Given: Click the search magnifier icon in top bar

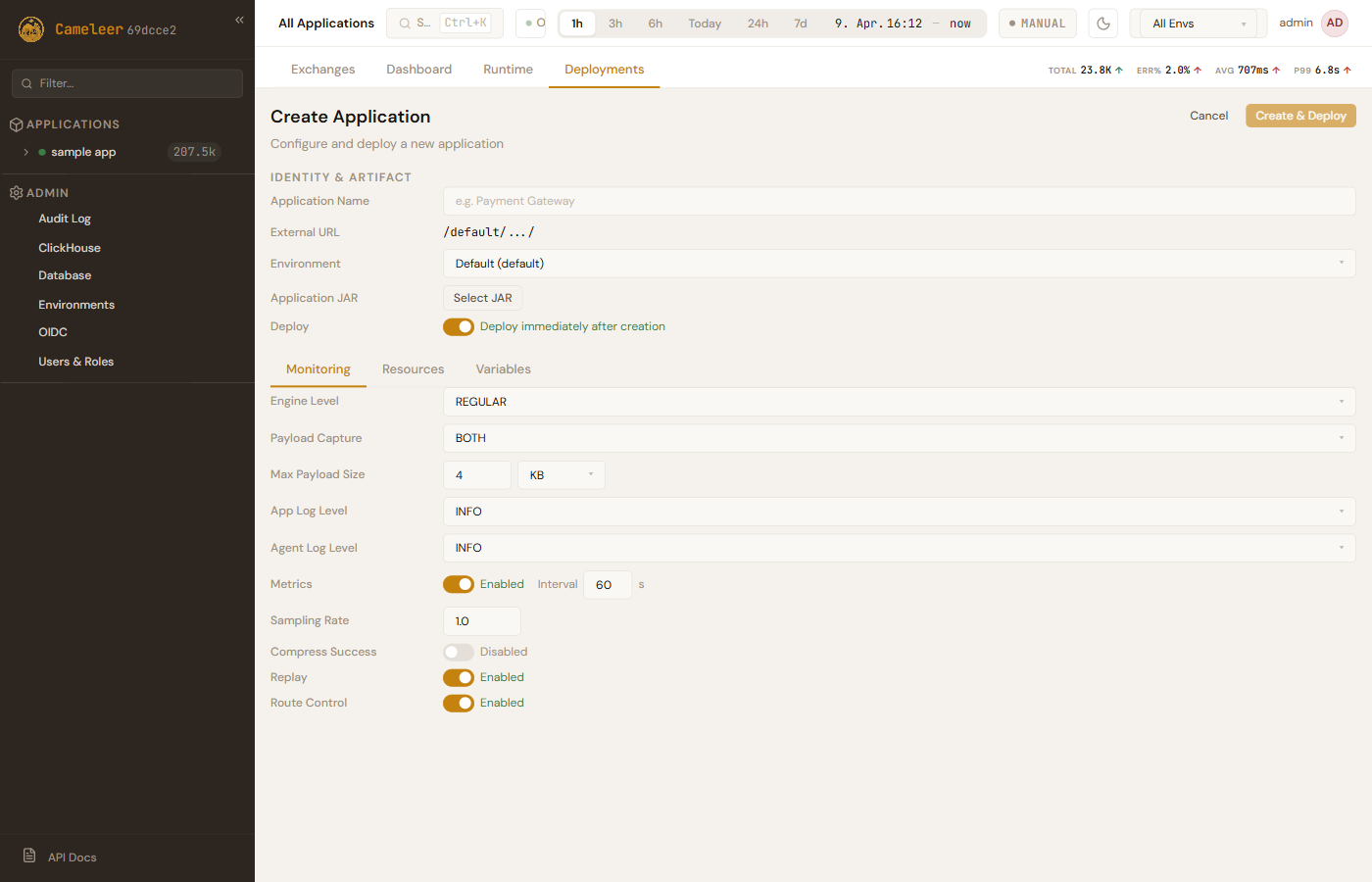Looking at the screenshot, I should click(405, 24).
